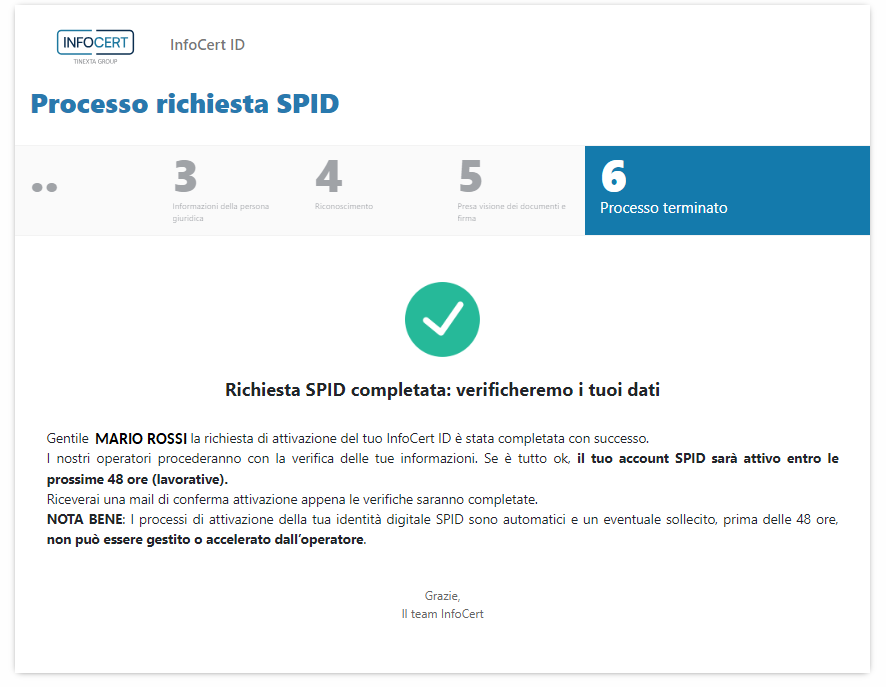The image size is (886, 687).
Task: Click the step number 3
Action: [x=185, y=177]
